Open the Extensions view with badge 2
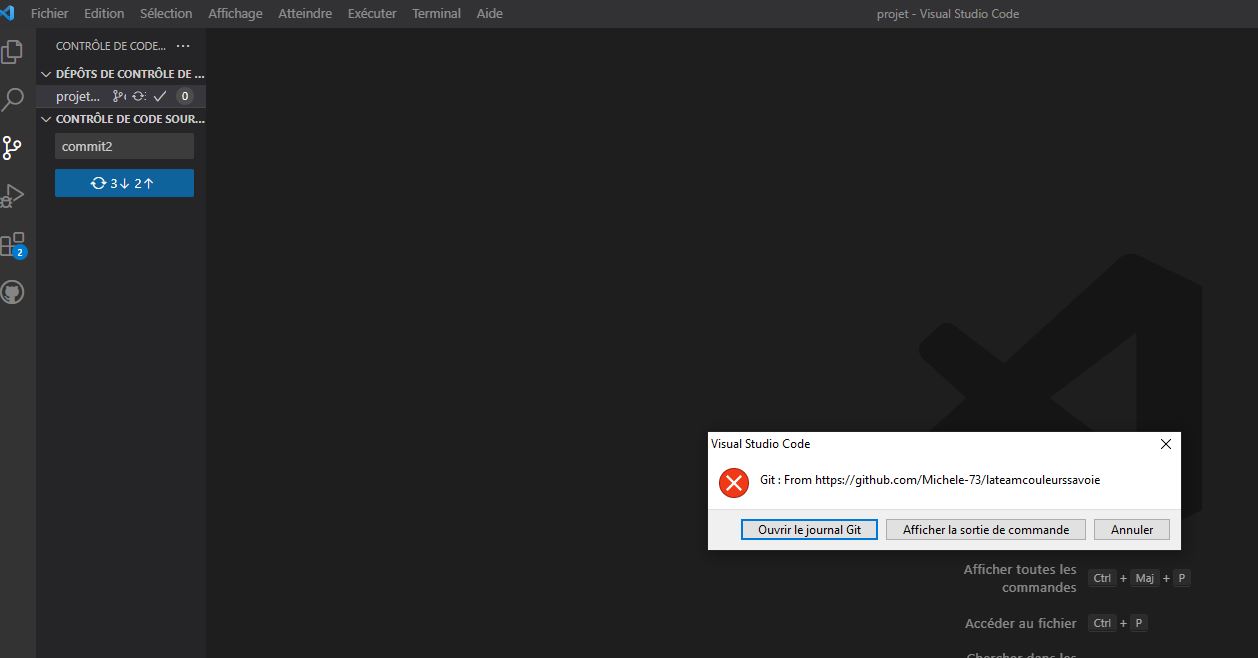The height and width of the screenshot is (658, 1258). pos(13,244)
